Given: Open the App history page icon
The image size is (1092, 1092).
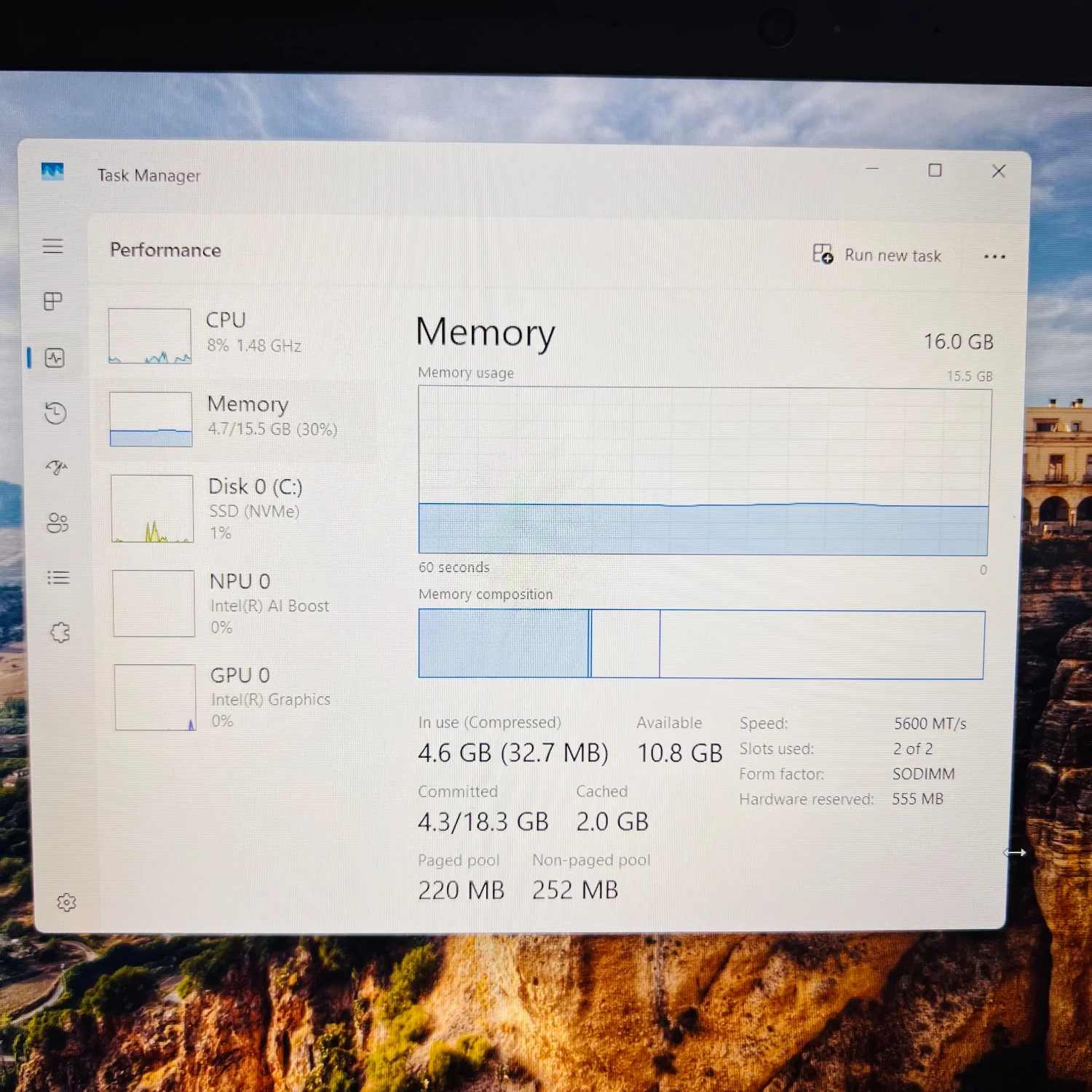Looking at the screenshot, I should (x=55, y=413).
